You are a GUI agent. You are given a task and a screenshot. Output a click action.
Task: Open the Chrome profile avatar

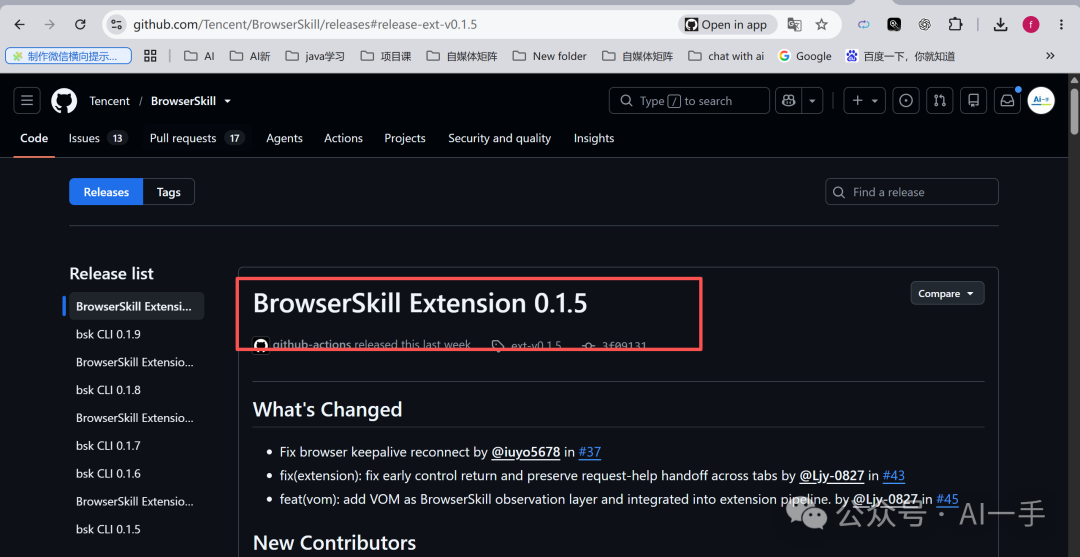[1030, 25]
